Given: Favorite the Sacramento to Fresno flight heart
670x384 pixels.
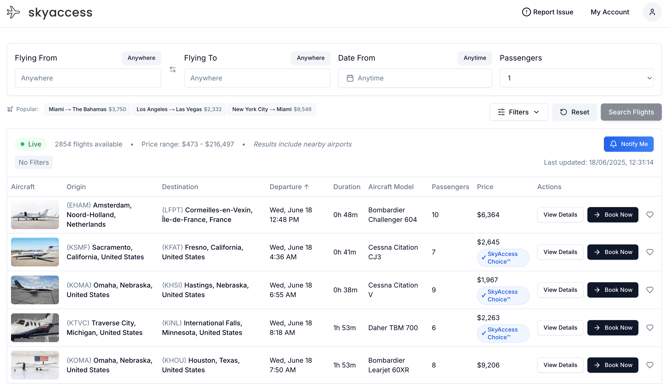Looking at the screenshot, I should (x=649, y=252).
